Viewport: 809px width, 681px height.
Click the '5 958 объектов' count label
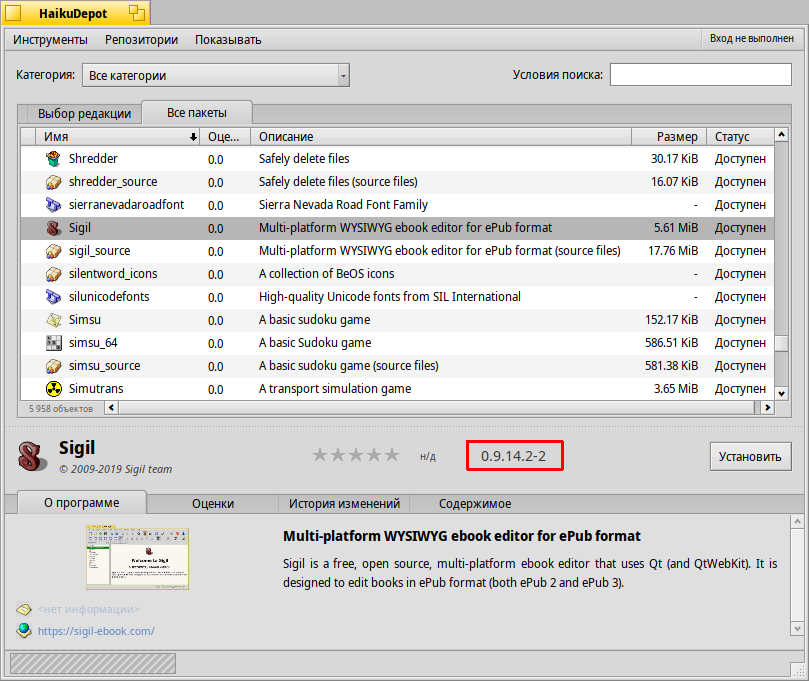(x=61, y=409)
